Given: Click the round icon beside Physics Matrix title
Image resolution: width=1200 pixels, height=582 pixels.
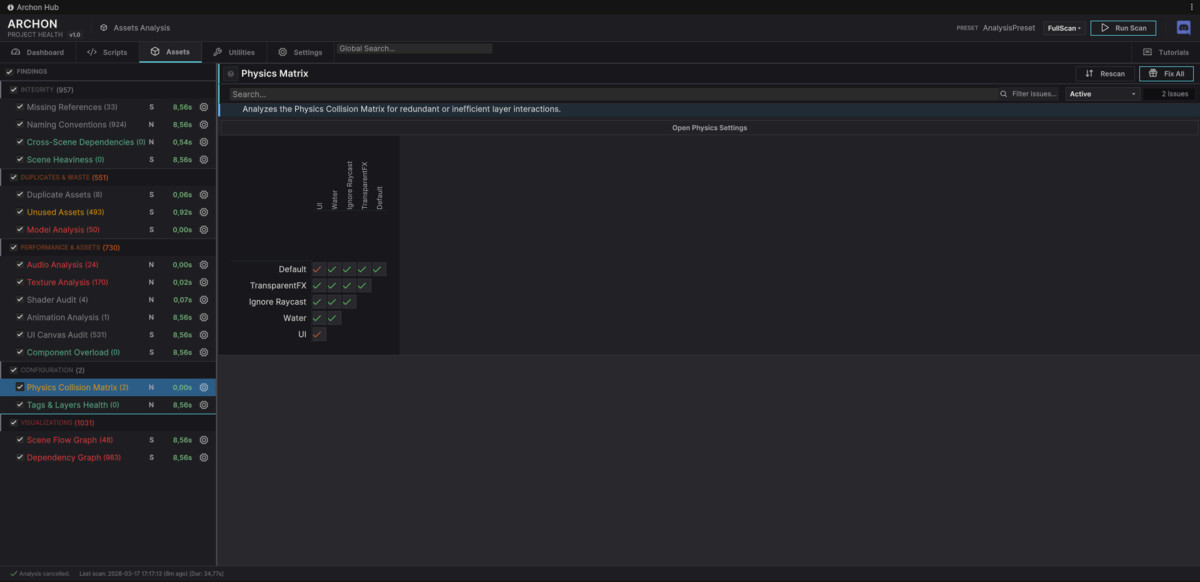Looking at the screenshot, I should click(231, 73).
